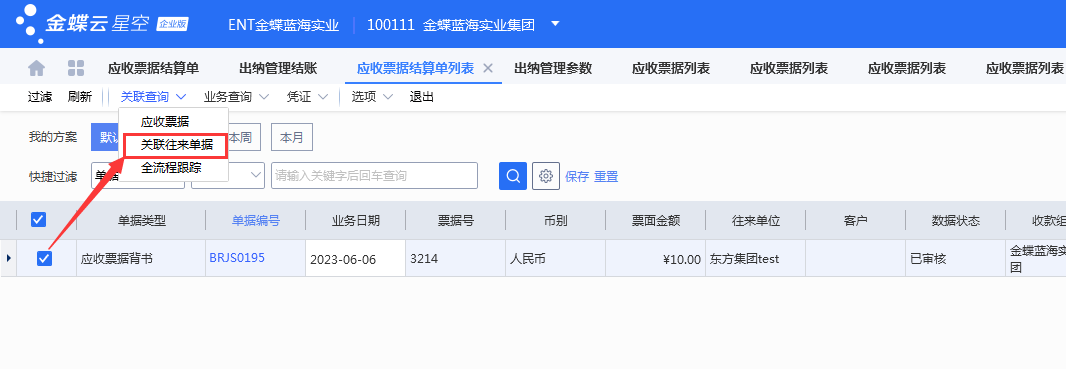Viewport: 1066px width, 369px height.
Task: Click the 重置 filter link
Action: tap(606, 177)
